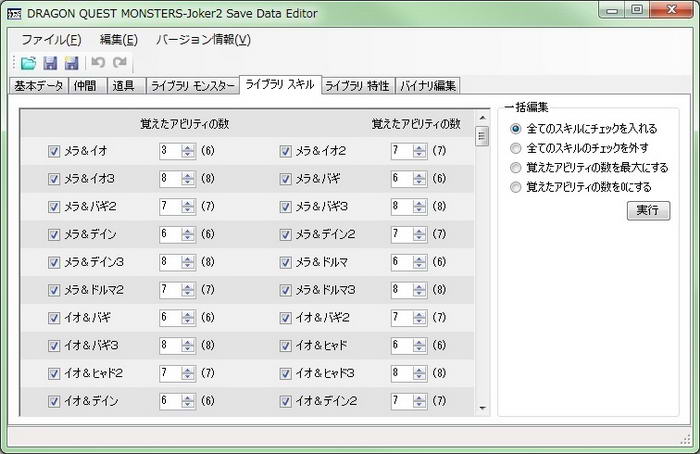Open the バージョン情報(V) menu
The image size is (700, 454).
tap(203, 40)
